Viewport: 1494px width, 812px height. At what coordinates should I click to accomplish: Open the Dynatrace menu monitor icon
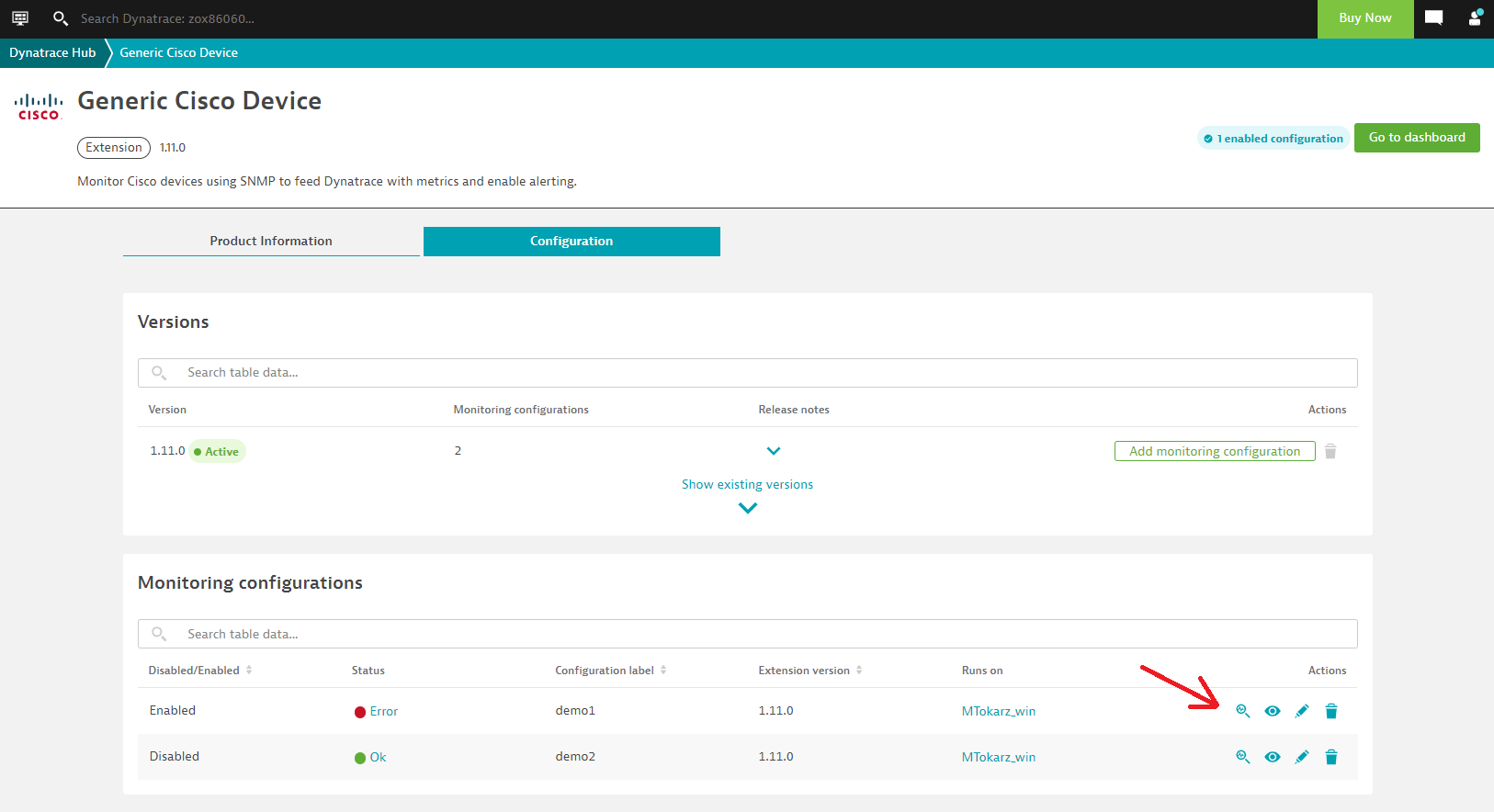tap(20, 18)
